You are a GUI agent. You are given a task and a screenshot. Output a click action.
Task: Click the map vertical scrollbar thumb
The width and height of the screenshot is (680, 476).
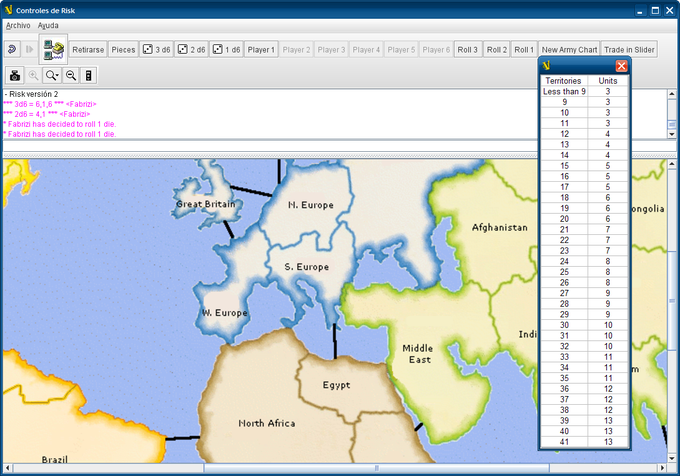(x=672, y=300)
